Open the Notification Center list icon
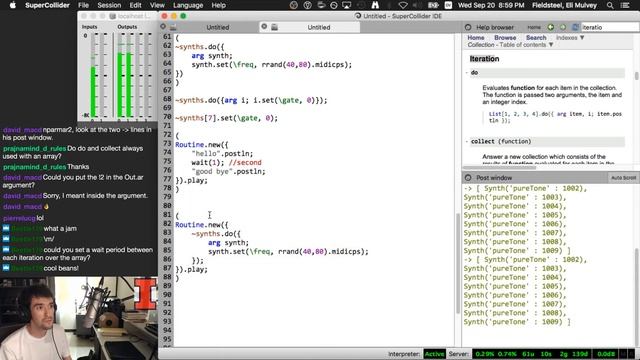 pyautogui.click(x=625, y=5)
